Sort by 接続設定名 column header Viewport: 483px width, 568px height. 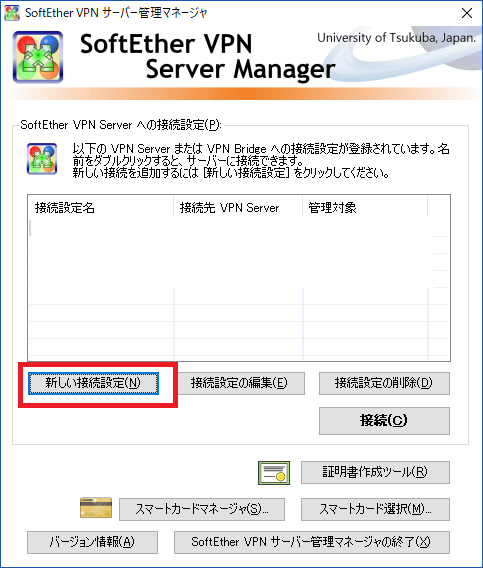tap(101, 208)
